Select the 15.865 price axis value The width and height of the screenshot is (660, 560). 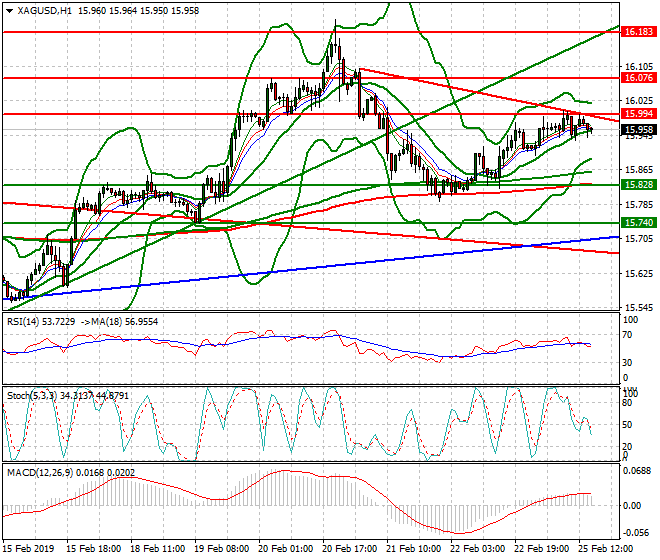click(639, 170)
